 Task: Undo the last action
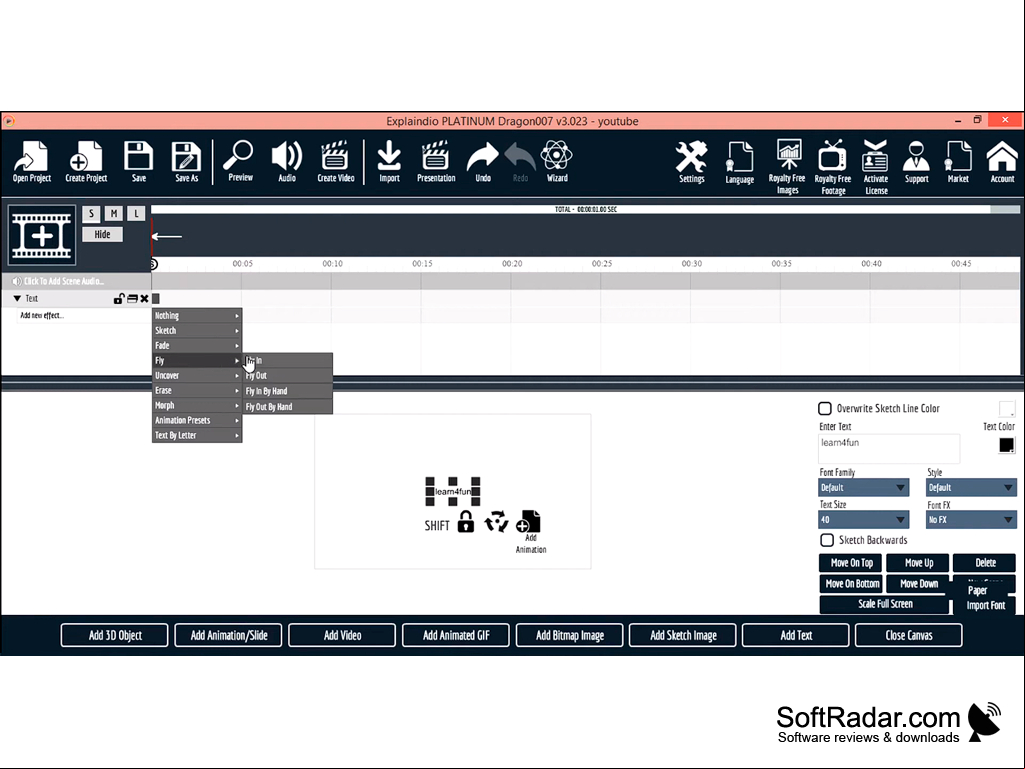click(x=482, y=161)
